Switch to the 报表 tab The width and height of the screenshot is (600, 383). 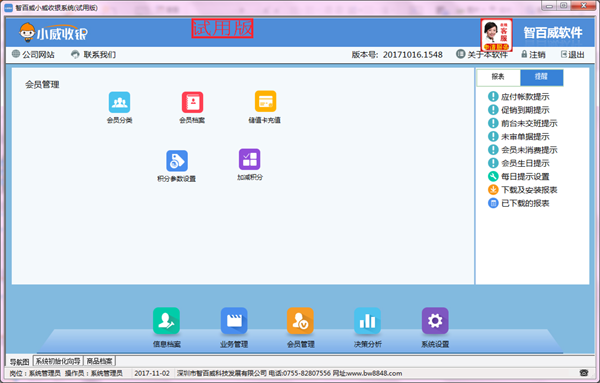tap(498, 77)
